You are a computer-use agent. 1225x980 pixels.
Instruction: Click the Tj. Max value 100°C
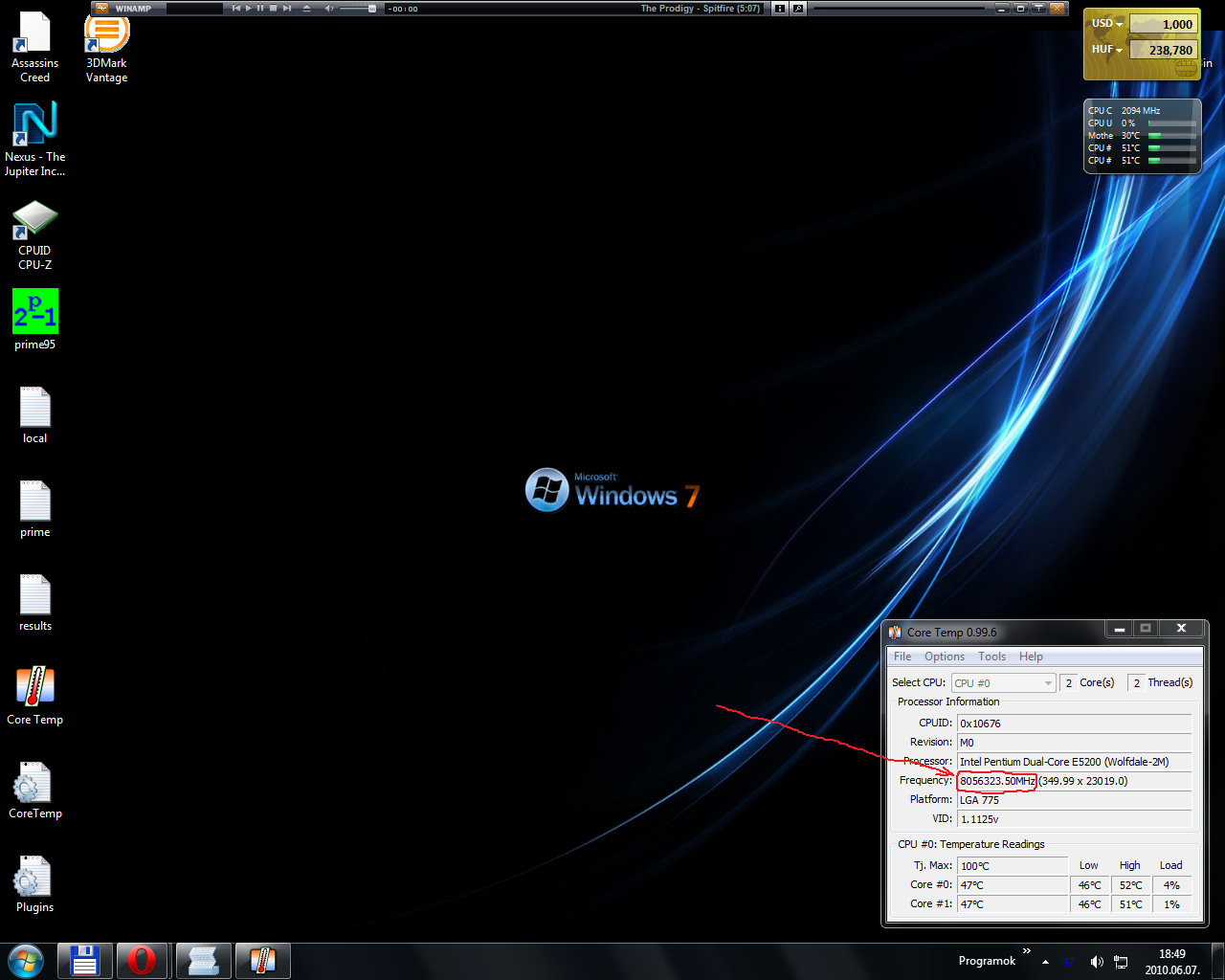point(1013,866)
